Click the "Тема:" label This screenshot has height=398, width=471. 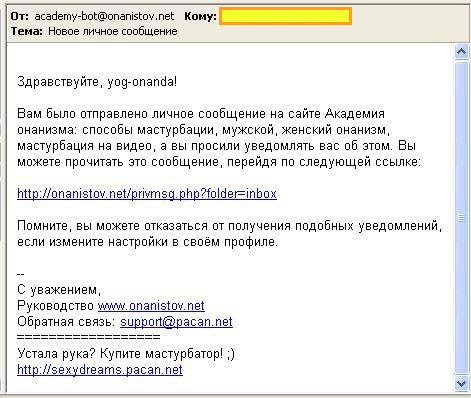coord(27,31)
